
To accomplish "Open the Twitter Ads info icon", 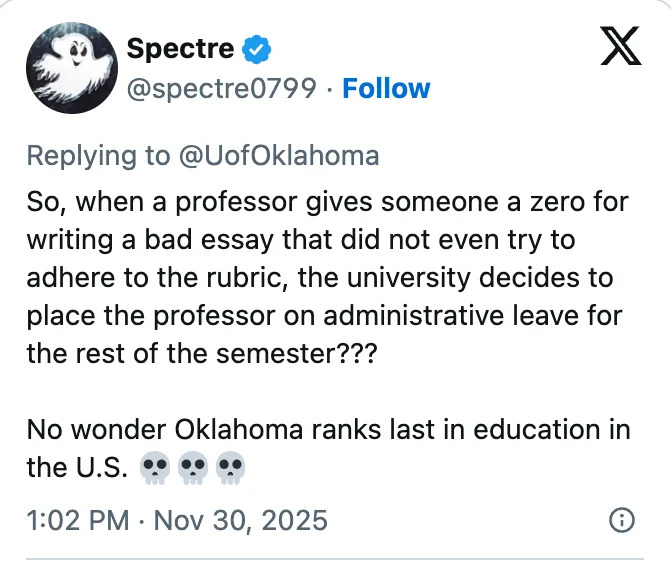I will tap(621, 520).
